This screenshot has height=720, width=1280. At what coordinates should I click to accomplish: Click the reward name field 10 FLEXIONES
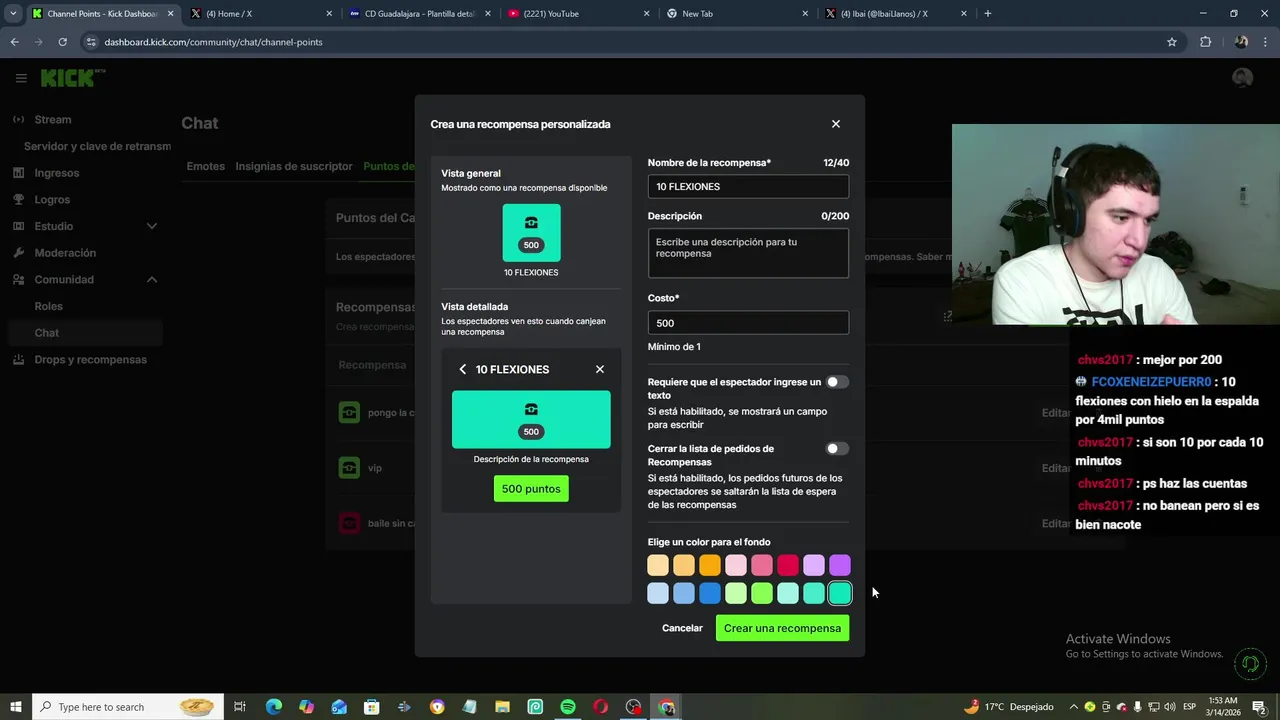pyautogui.click(x=748, y=187)
